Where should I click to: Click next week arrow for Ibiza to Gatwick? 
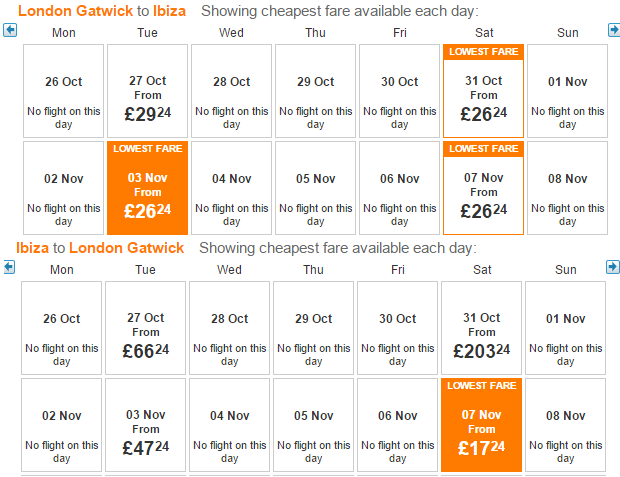coord(612,267)
